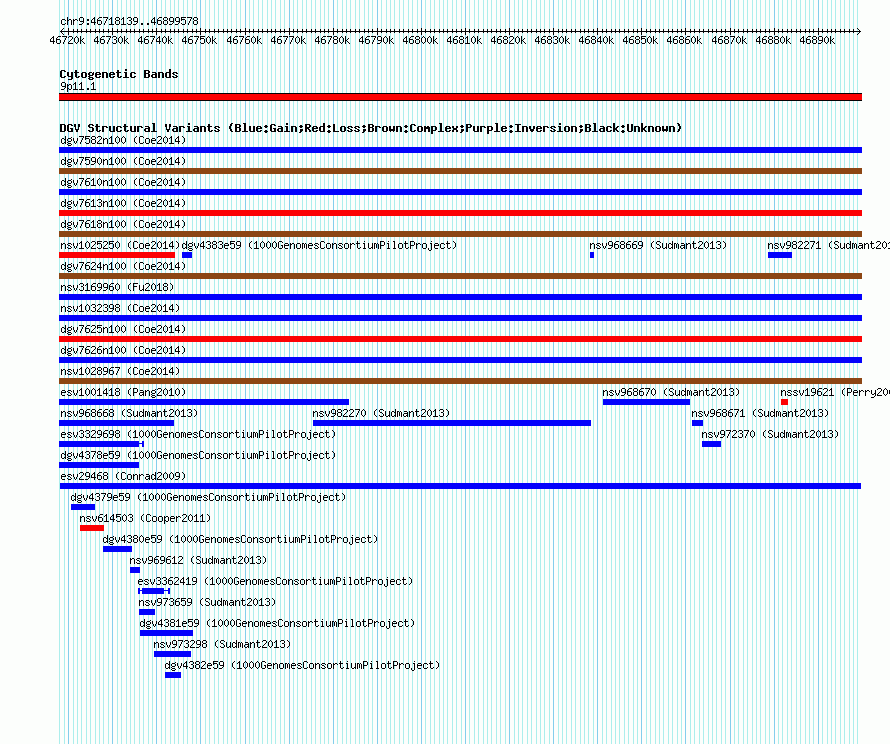The image size is (890, 744).
Task: Click the 46800k ruler tick
Action: tap(420, 40)
